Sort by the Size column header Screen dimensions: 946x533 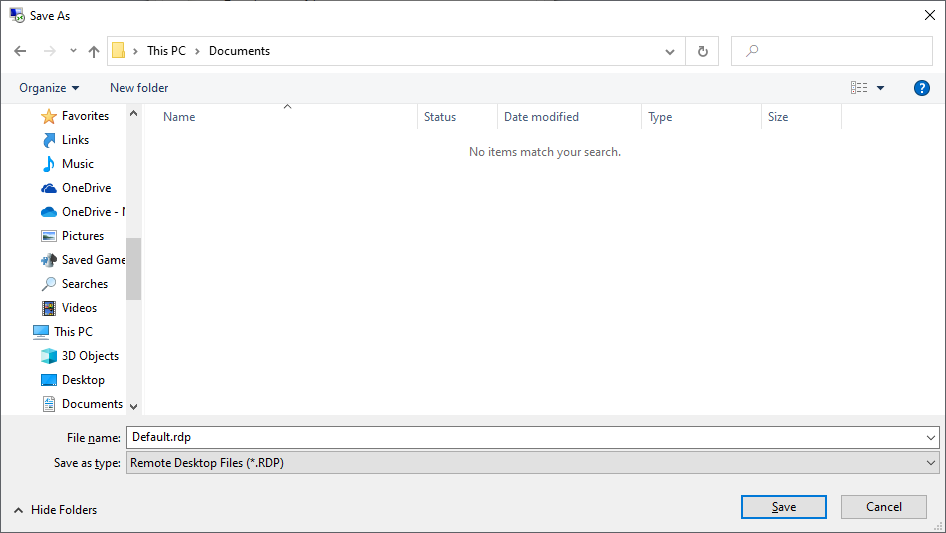[x=778, y=117]
